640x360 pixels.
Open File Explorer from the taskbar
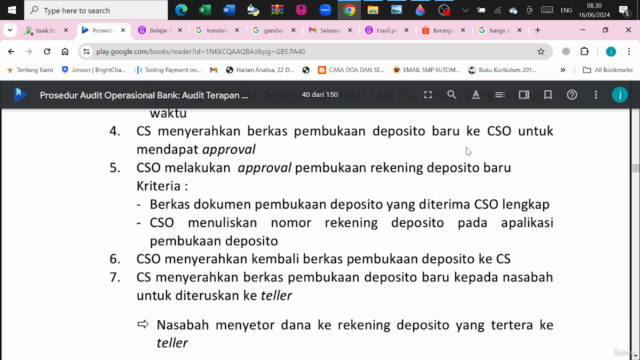[x=373, y=10]
